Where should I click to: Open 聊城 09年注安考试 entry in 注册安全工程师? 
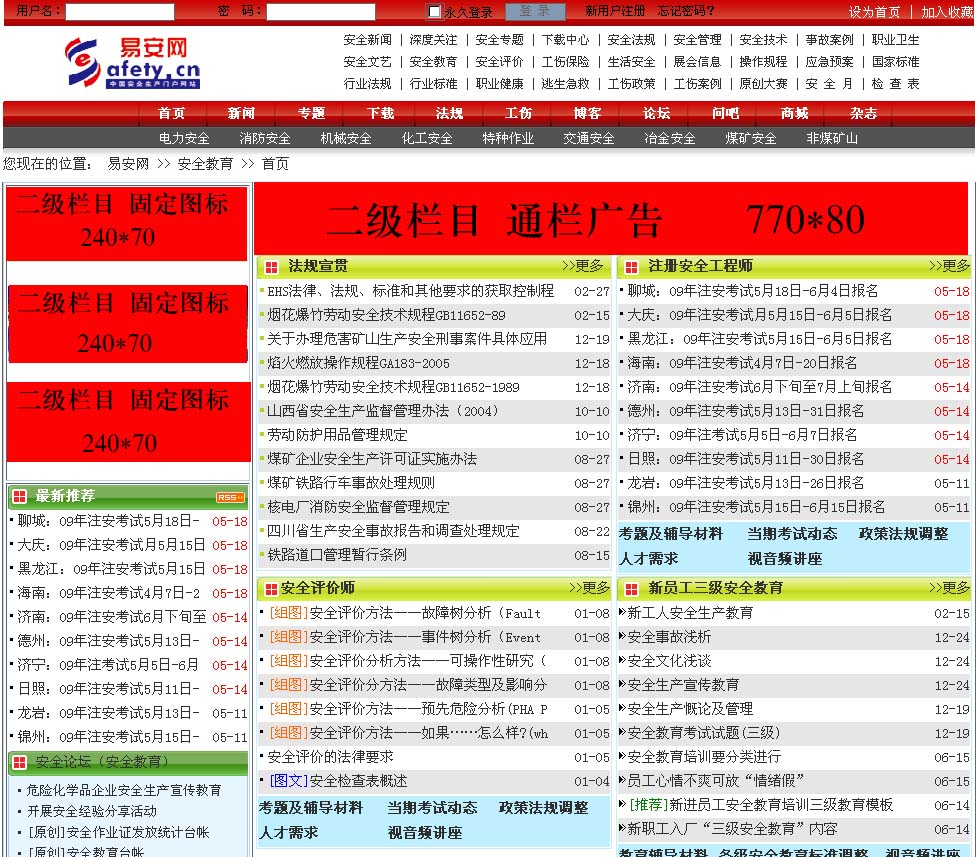[753, 291]
